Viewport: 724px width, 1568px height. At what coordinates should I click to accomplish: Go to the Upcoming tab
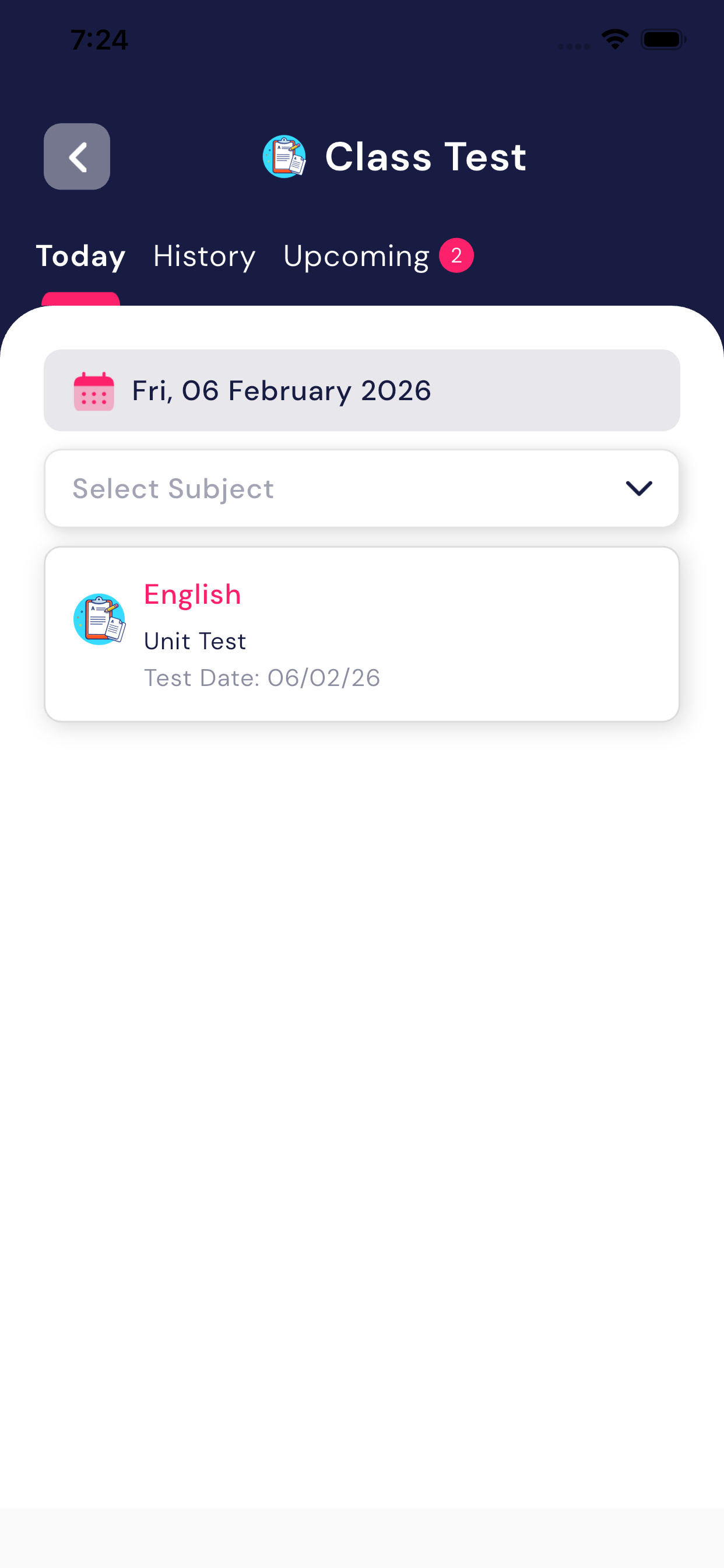pyautogui.click(x=357, y=256)
